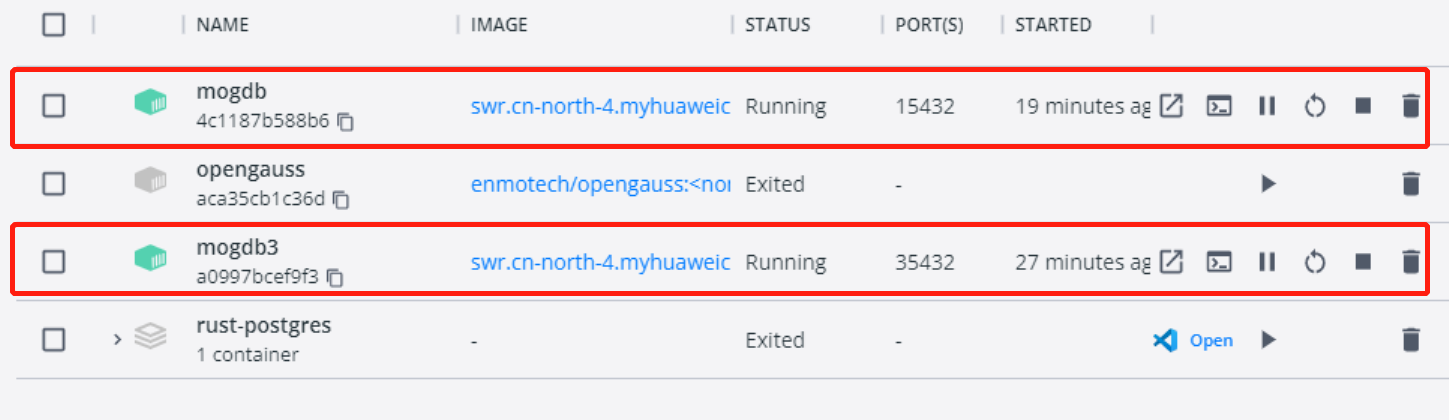Screen dimensions: 1449x420
Task: Open terminal for mogdb container
Action: point(1218,106)
